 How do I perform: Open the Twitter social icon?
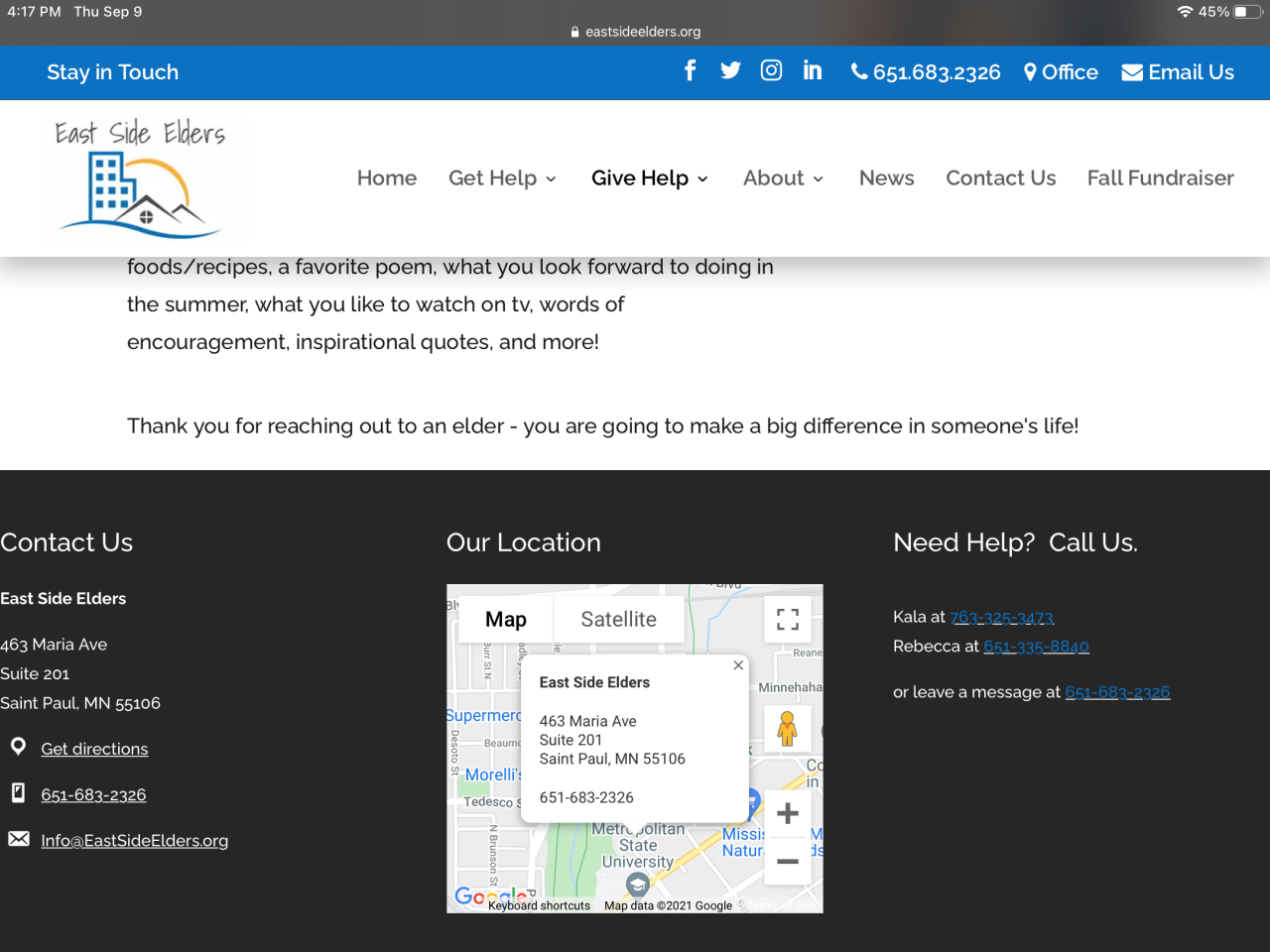[730, 70]
